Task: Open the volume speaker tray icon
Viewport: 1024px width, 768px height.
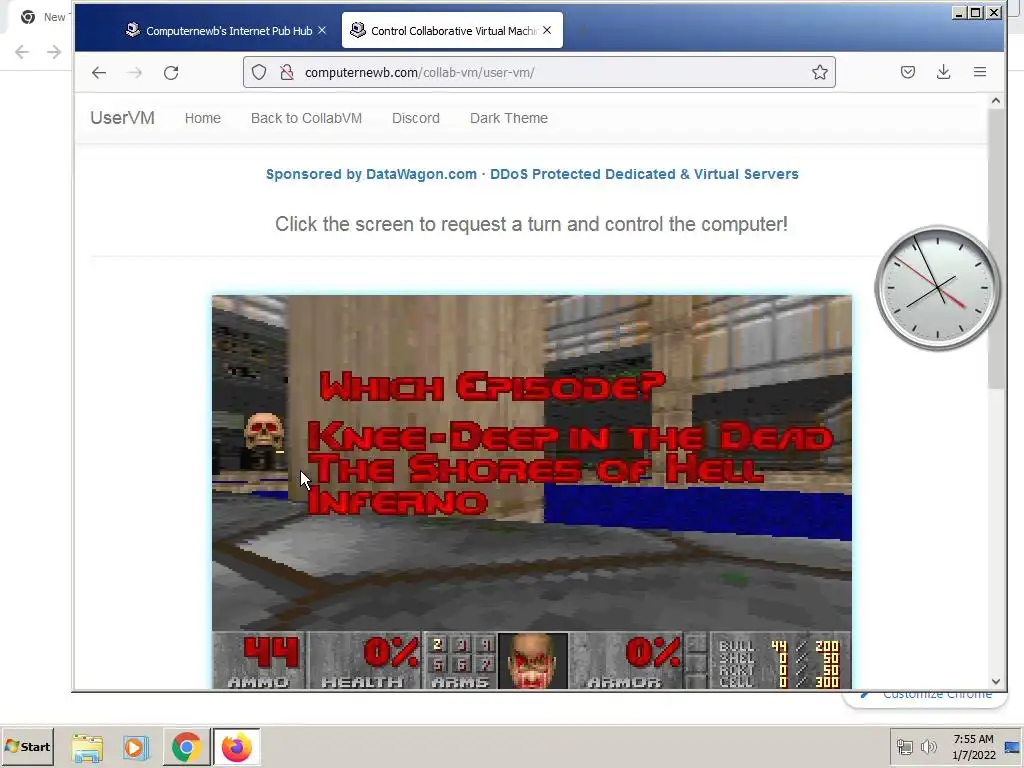Action: [928, 746]
